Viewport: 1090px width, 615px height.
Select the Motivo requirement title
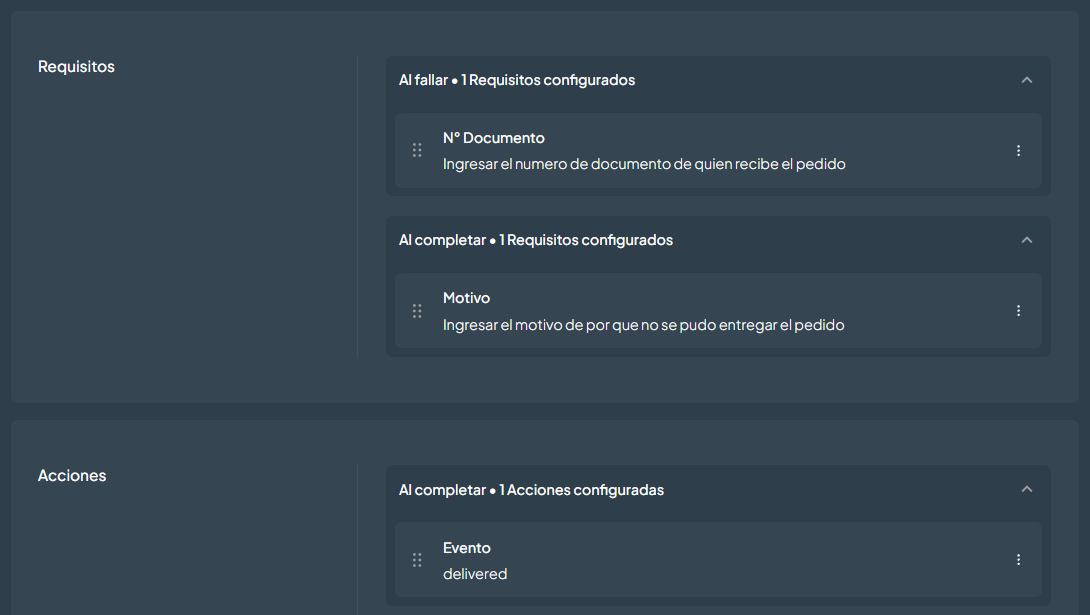point(466,297)
